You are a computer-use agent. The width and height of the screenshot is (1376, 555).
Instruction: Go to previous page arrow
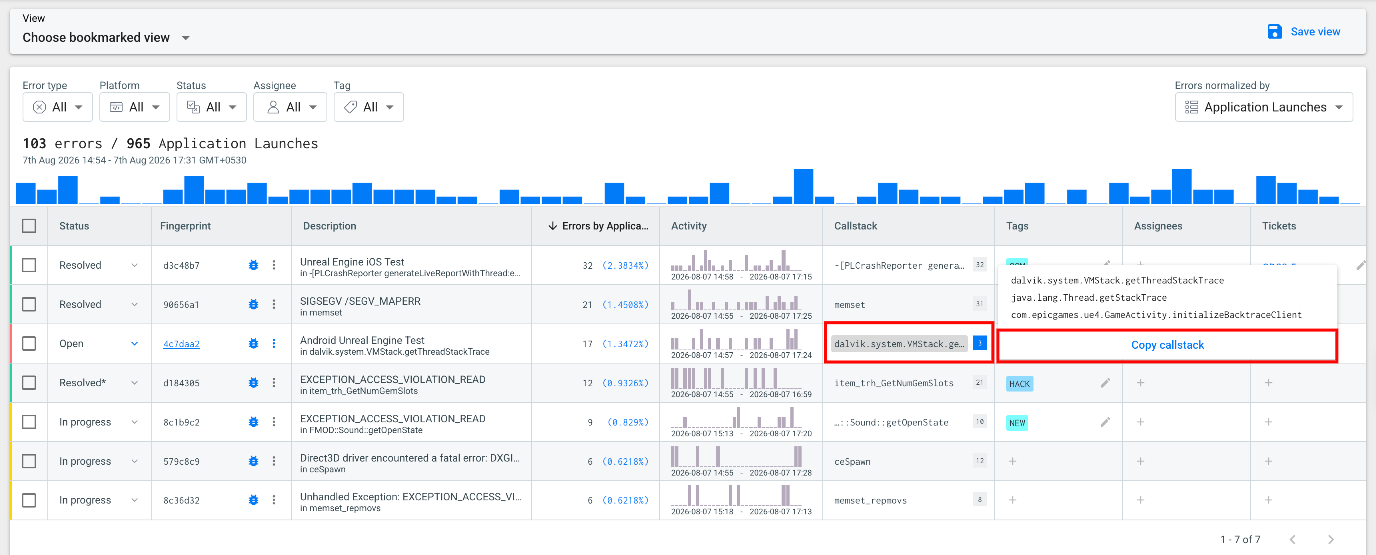click(x=1292, y=539)
